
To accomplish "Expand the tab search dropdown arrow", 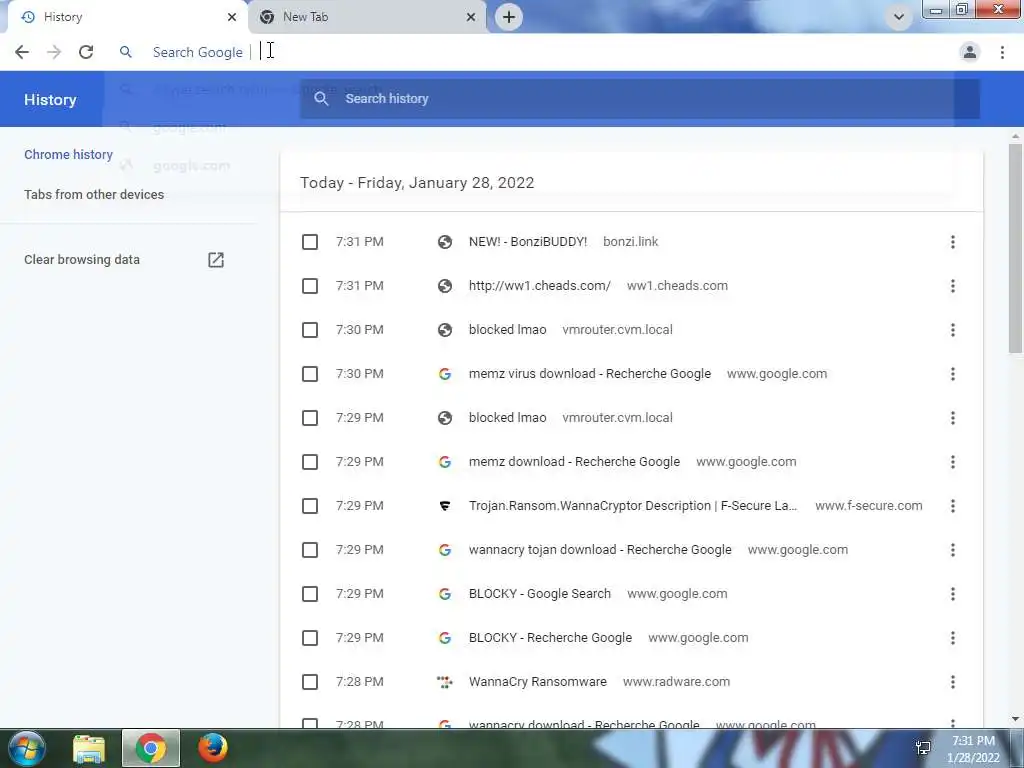I will coord(899,17).
